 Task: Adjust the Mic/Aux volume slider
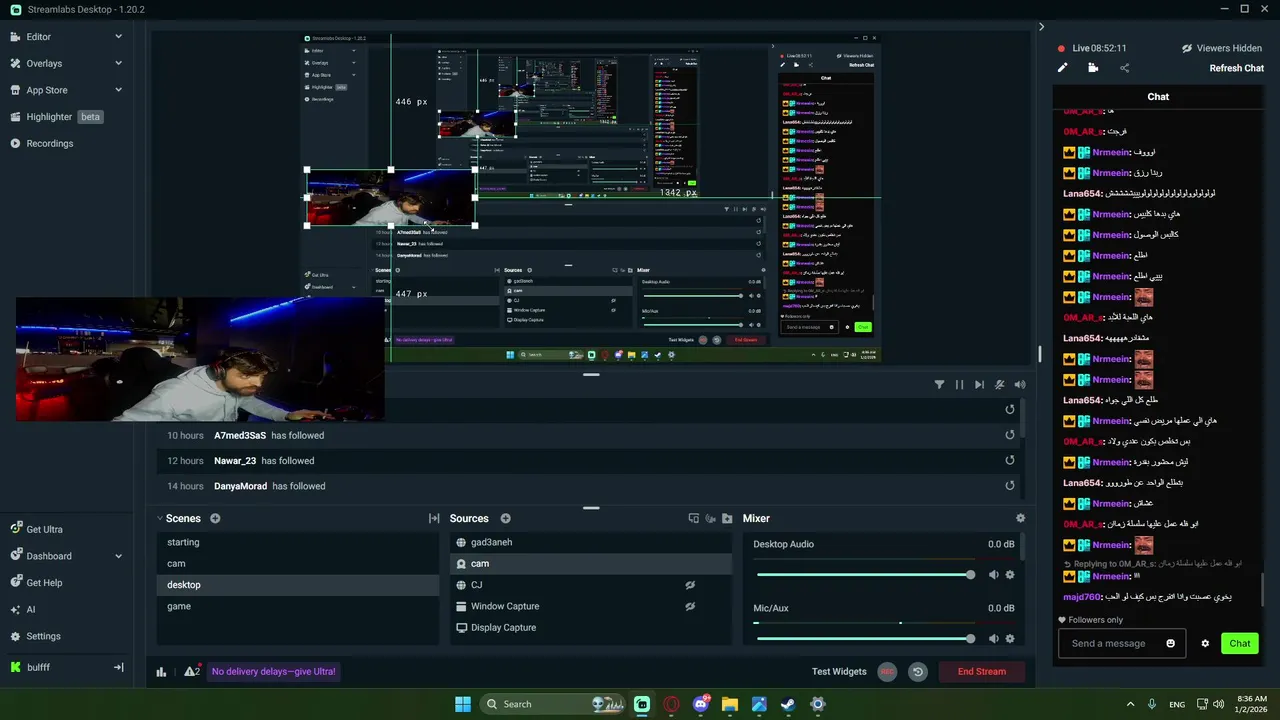[866, 638]
